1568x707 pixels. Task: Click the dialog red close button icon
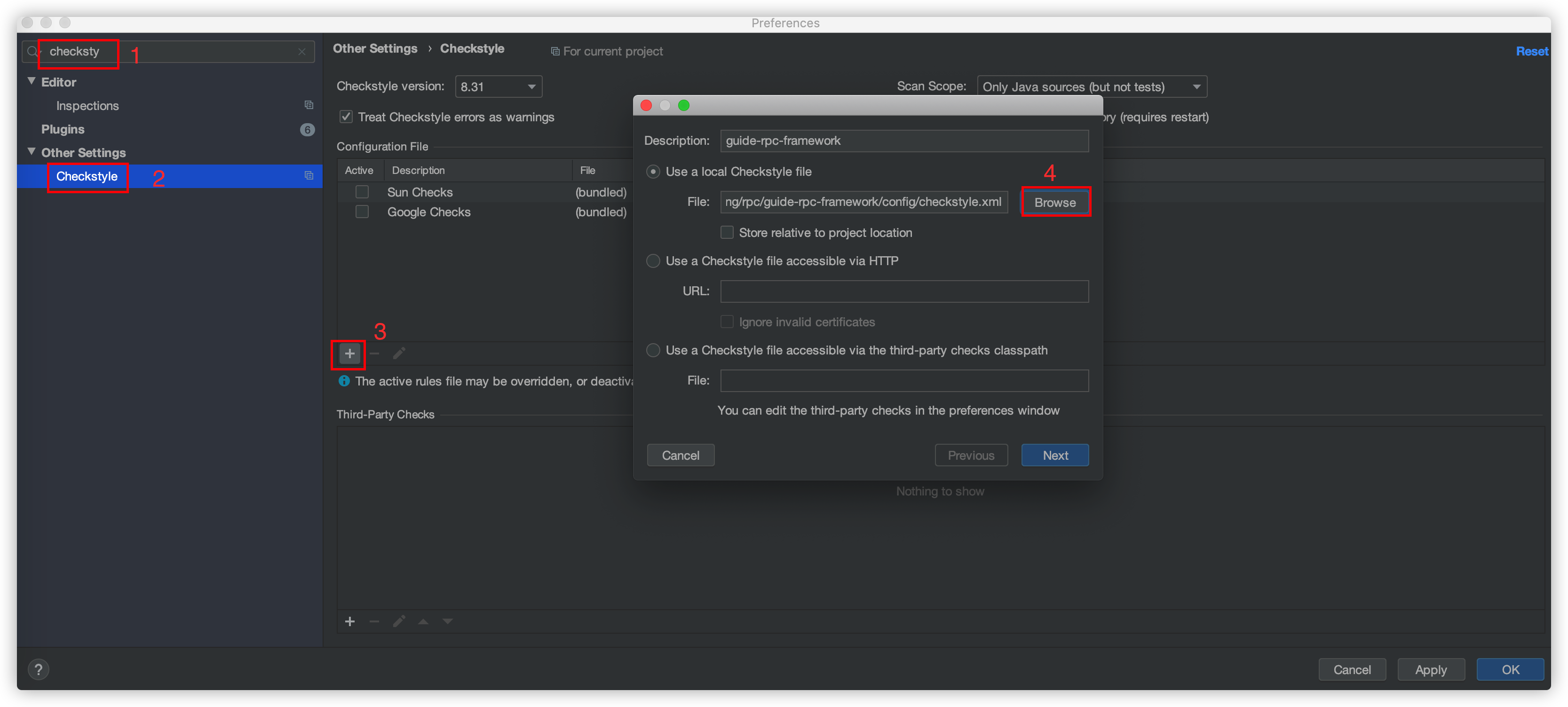click(x=649, y=105)
